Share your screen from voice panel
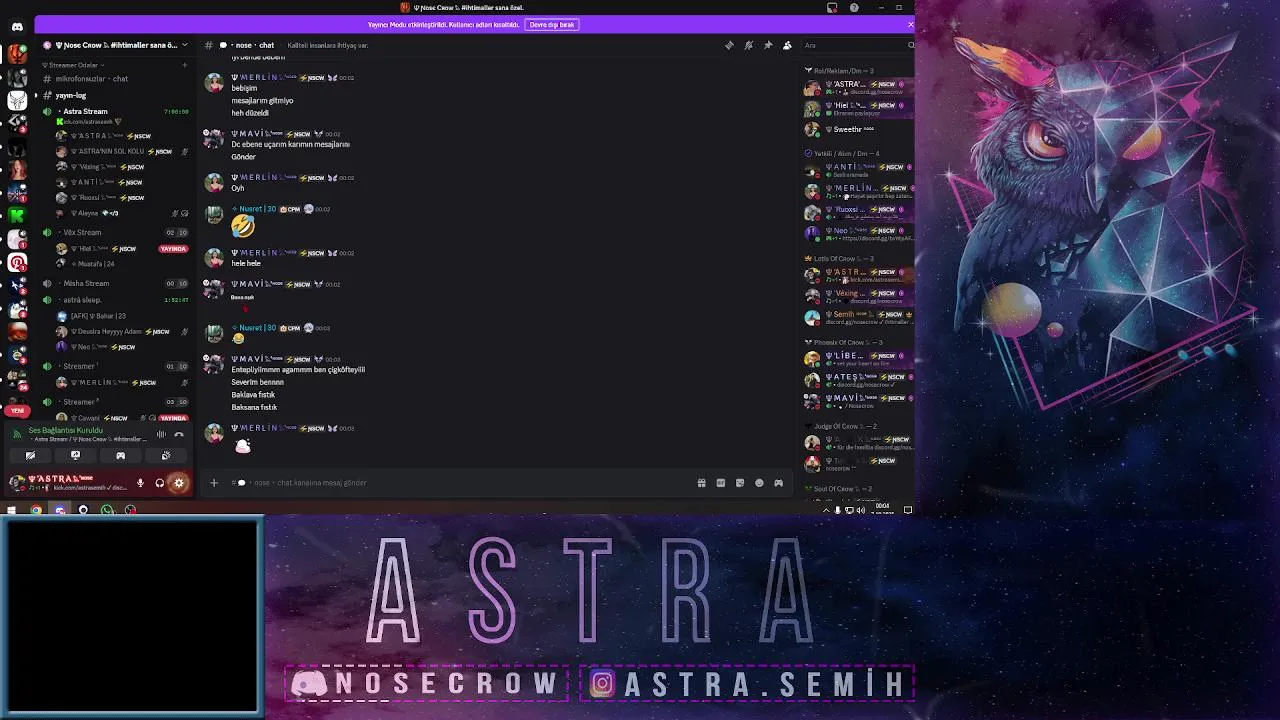Viewport: 1280px width, 720px height. tap(75, 456)
